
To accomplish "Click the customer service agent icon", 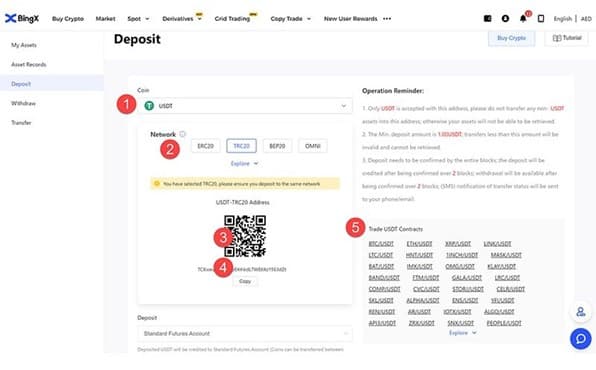I will [581, 312].
